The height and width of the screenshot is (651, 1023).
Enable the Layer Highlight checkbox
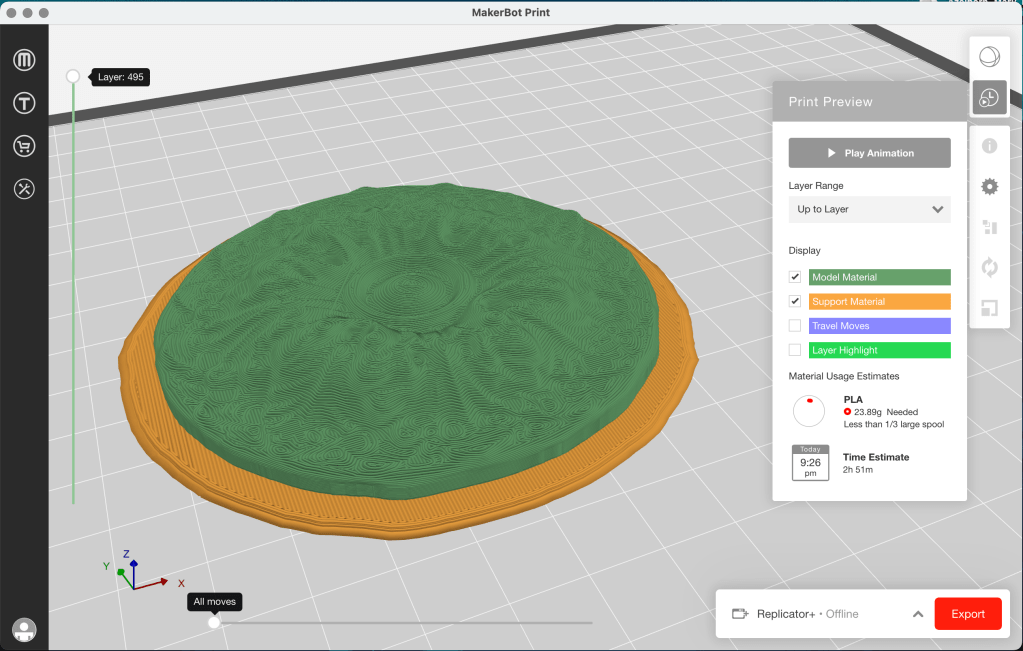(x=795, y=350)
